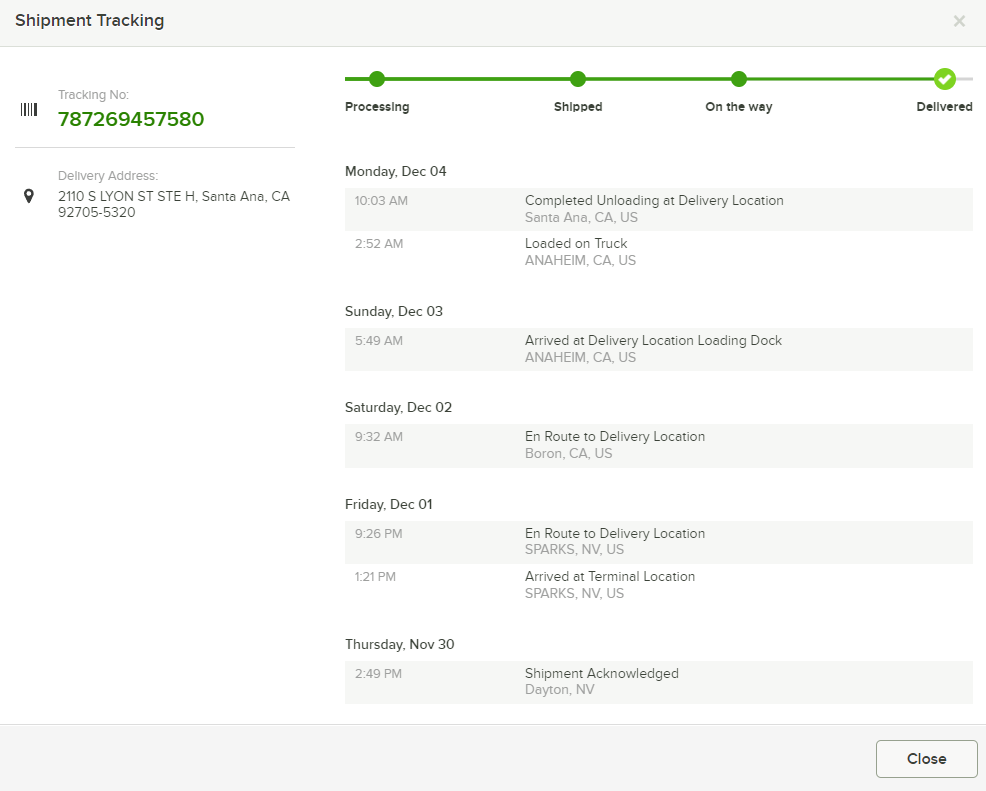The image size is (986, 791).
Task: Select the Loaded on Truck event row
Action: click(658, 252)
